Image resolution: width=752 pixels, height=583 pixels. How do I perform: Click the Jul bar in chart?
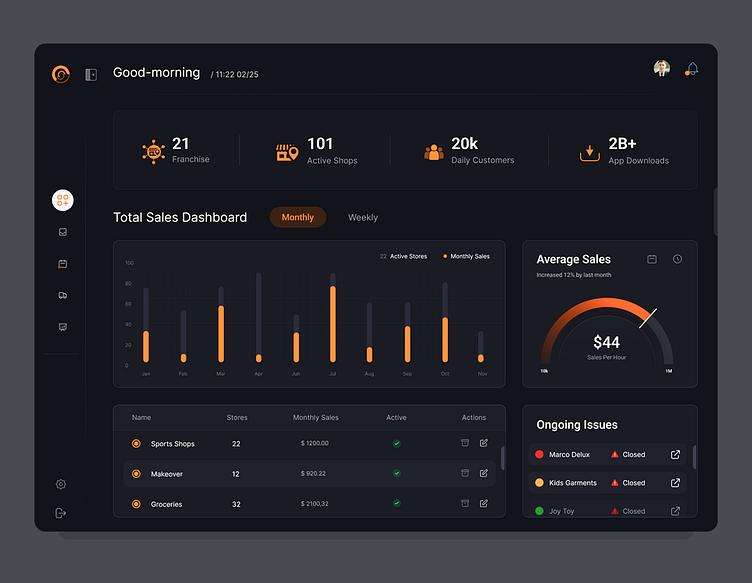pos(333,324)
